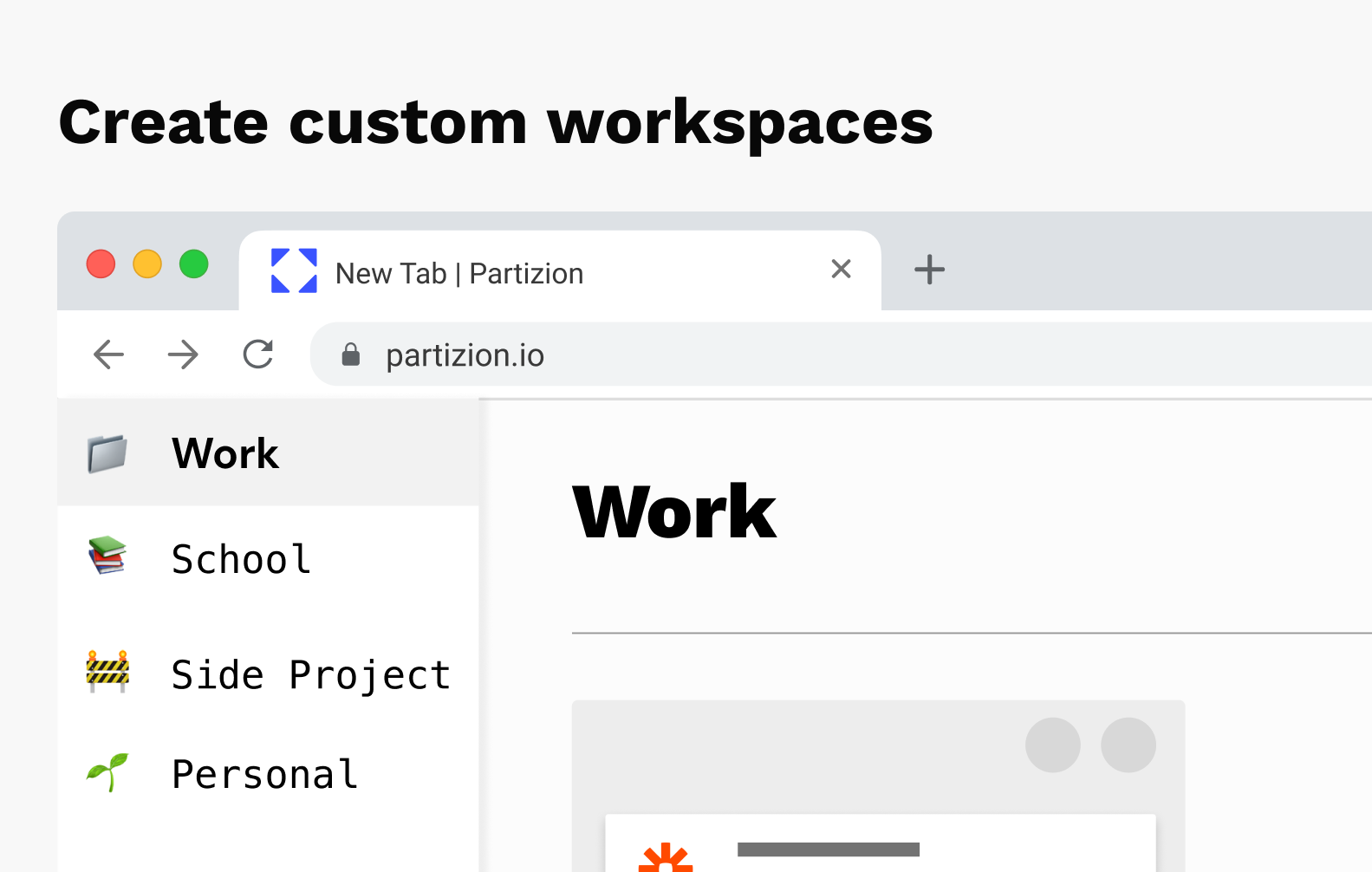This screenshot has width=1372, height=872.
Task: Open the Work workspace in sidebar
Action: pyautogui.click(x=268, y=453)
